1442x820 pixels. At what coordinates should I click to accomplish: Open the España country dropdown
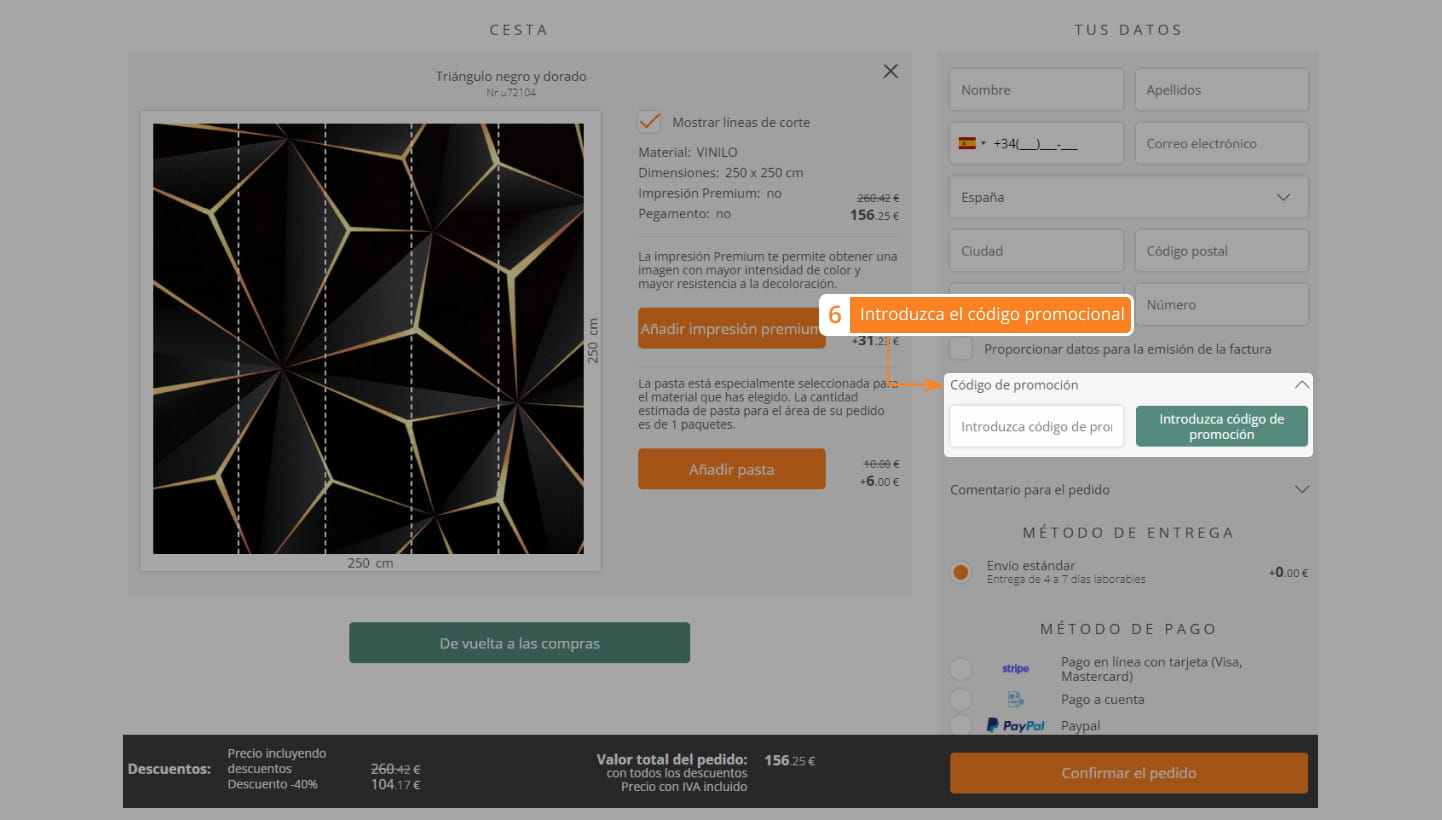tap(1128, 197)
